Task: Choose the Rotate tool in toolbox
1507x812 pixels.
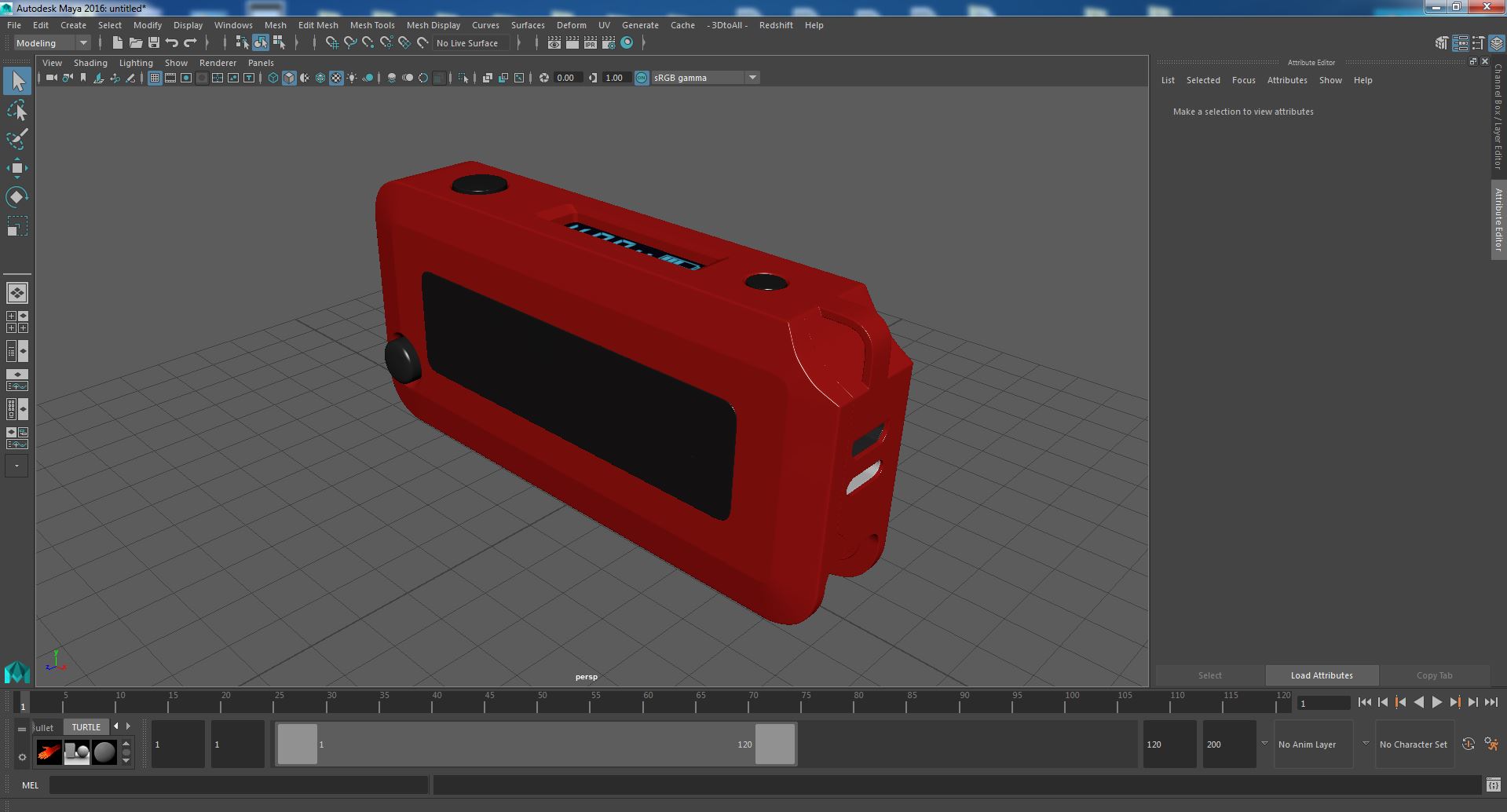Action: (x=17, y=196)
